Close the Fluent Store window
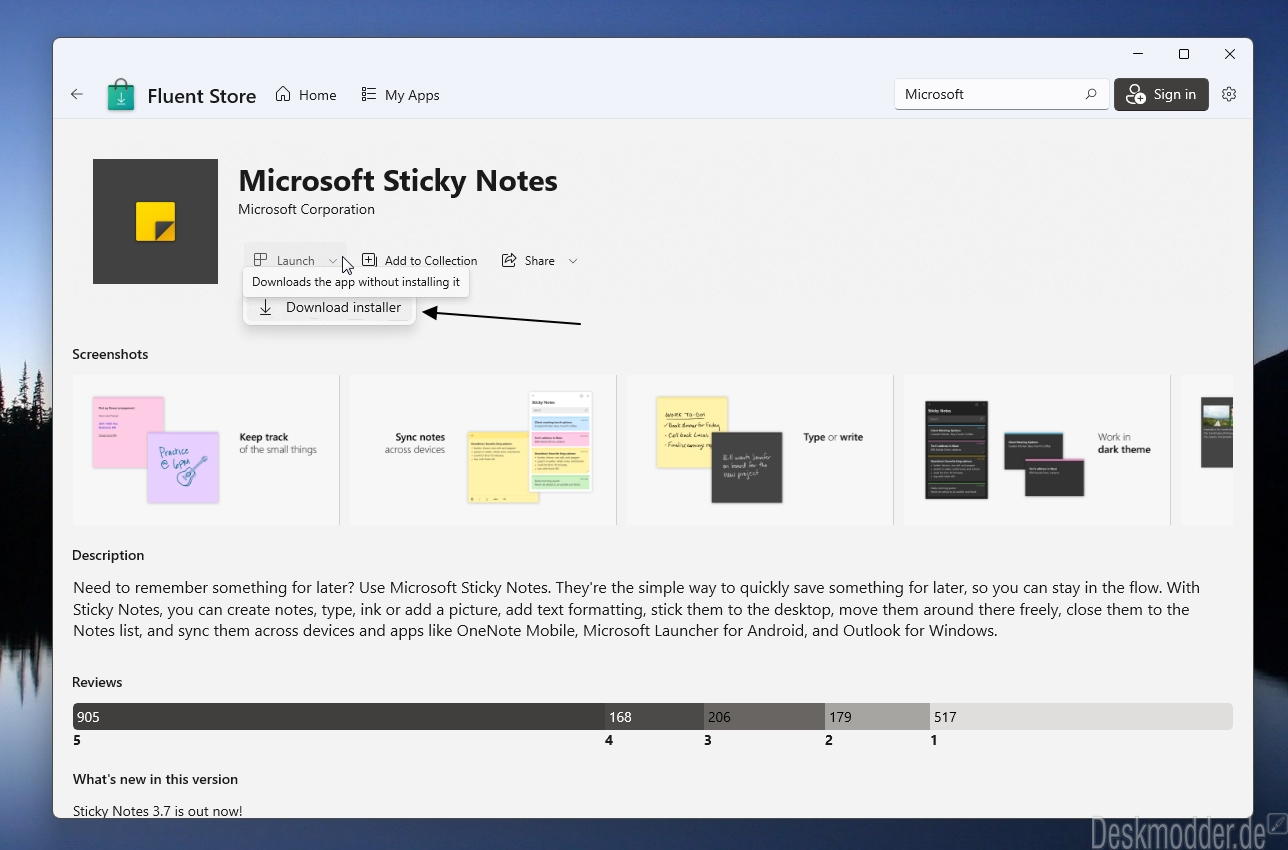This screenshot has height=850, width=1288. point(1230,54)
